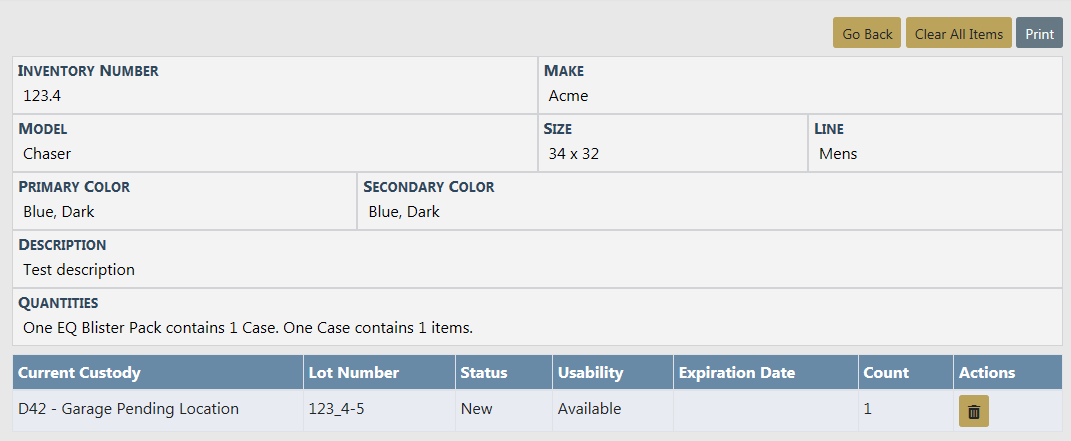Click the D42 - Garage Pending Location cell
The image size is (1071, 441).
click(129, 409)
